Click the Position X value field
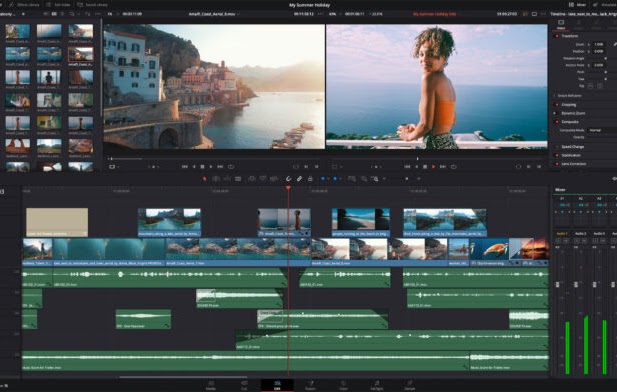617x392 pixels. (x=599, y=52)
